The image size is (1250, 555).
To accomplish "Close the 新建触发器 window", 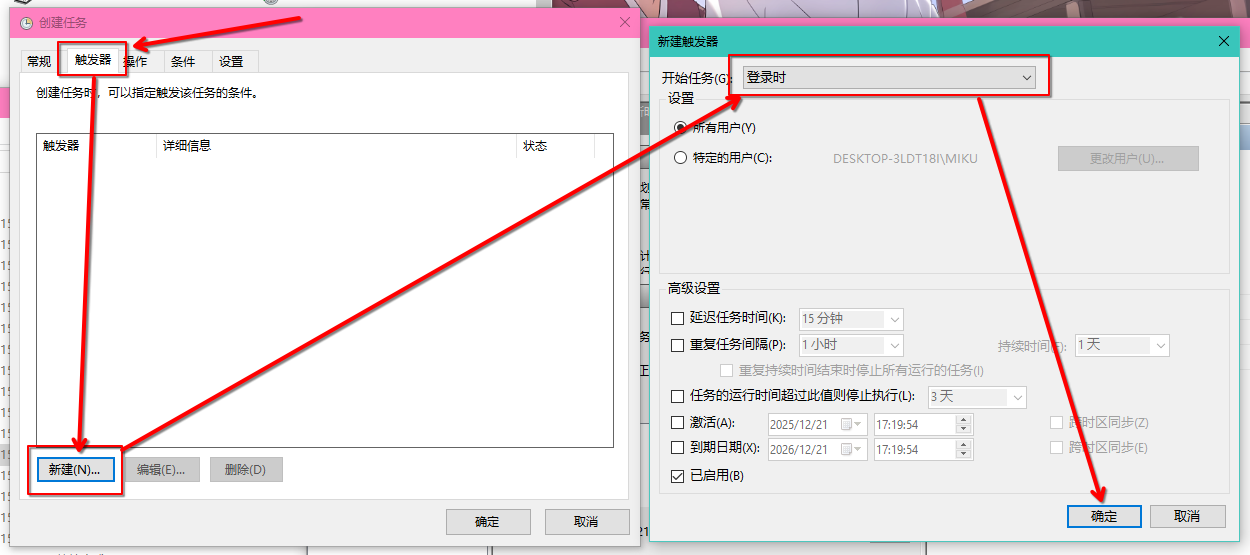I will pos(1224,41).
